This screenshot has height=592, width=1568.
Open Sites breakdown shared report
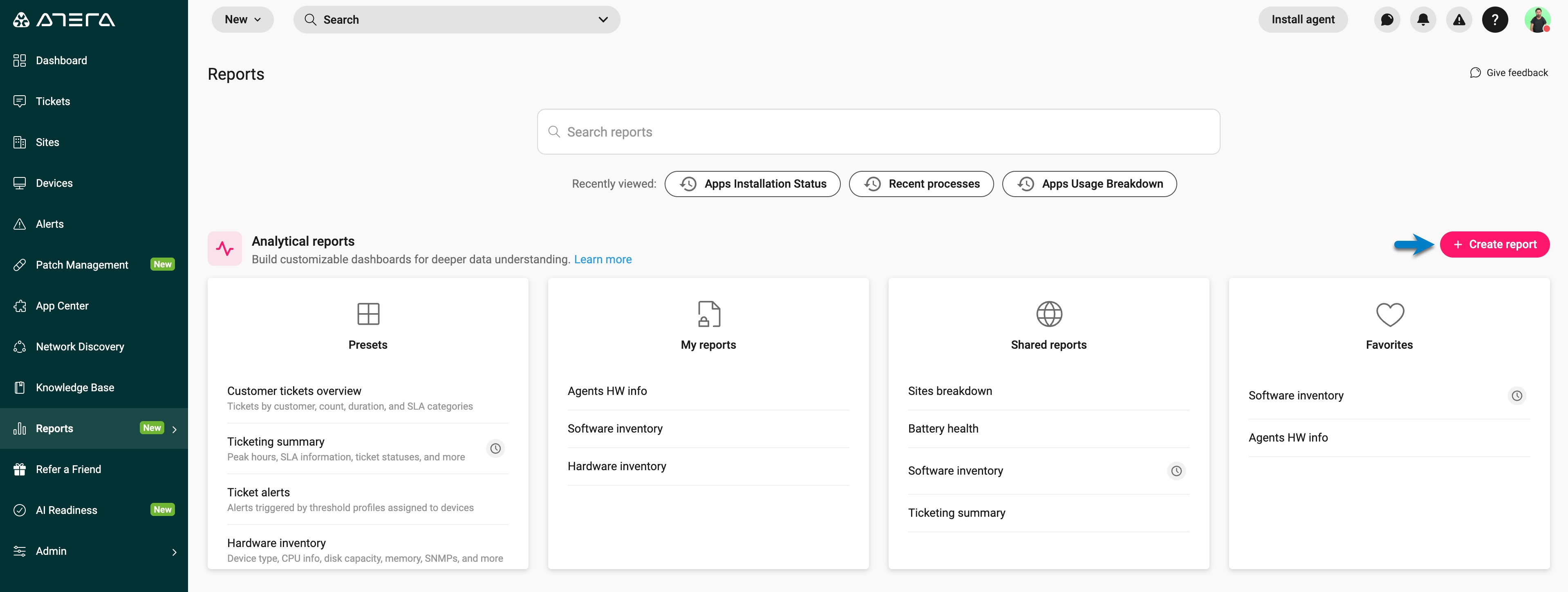(x=1048, y=391)
